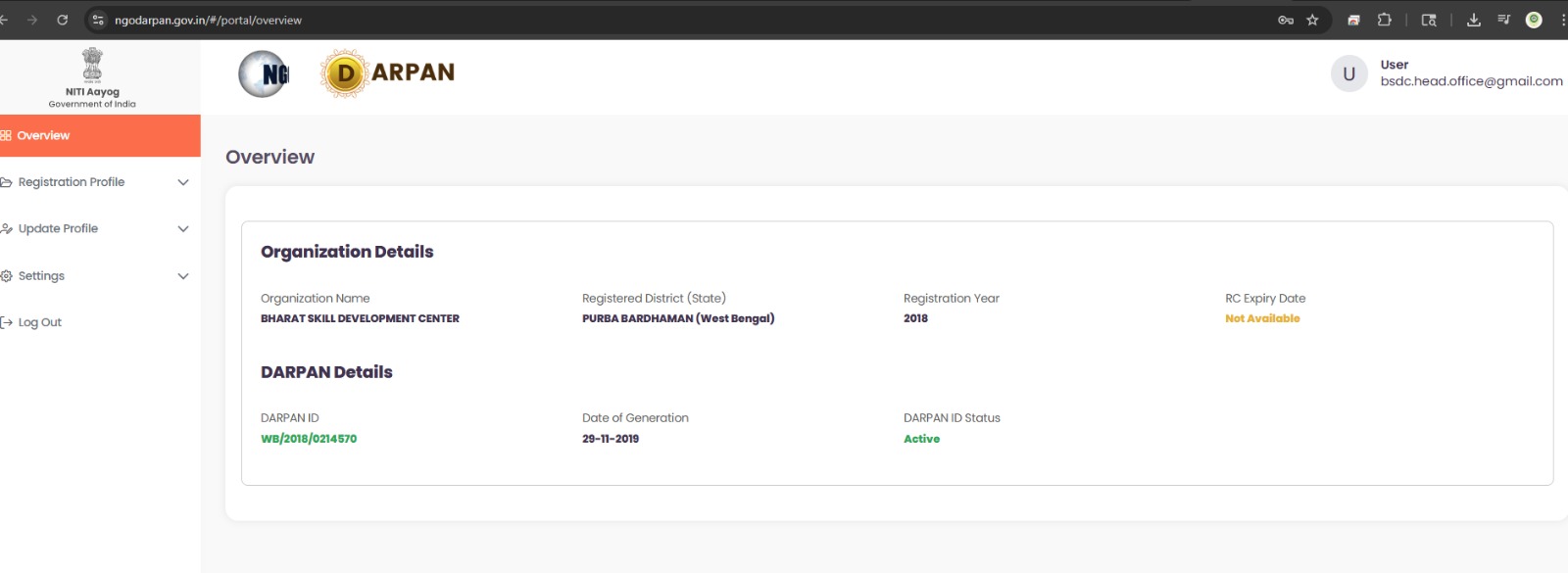Click the NITI Aayog emblem logo

click(92, 66)
